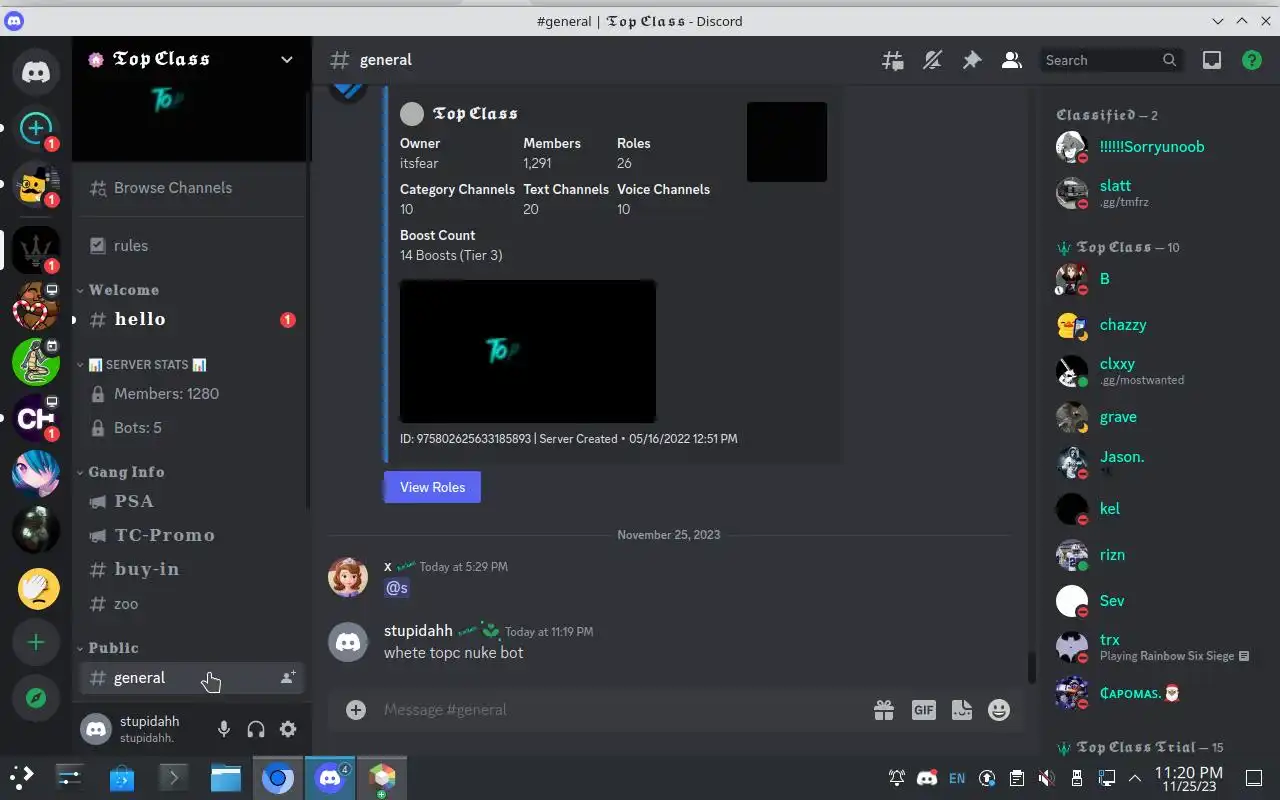Open file manager in taskbar
The width and height of the screenshot is (1280, 800).
click(226, 778)
